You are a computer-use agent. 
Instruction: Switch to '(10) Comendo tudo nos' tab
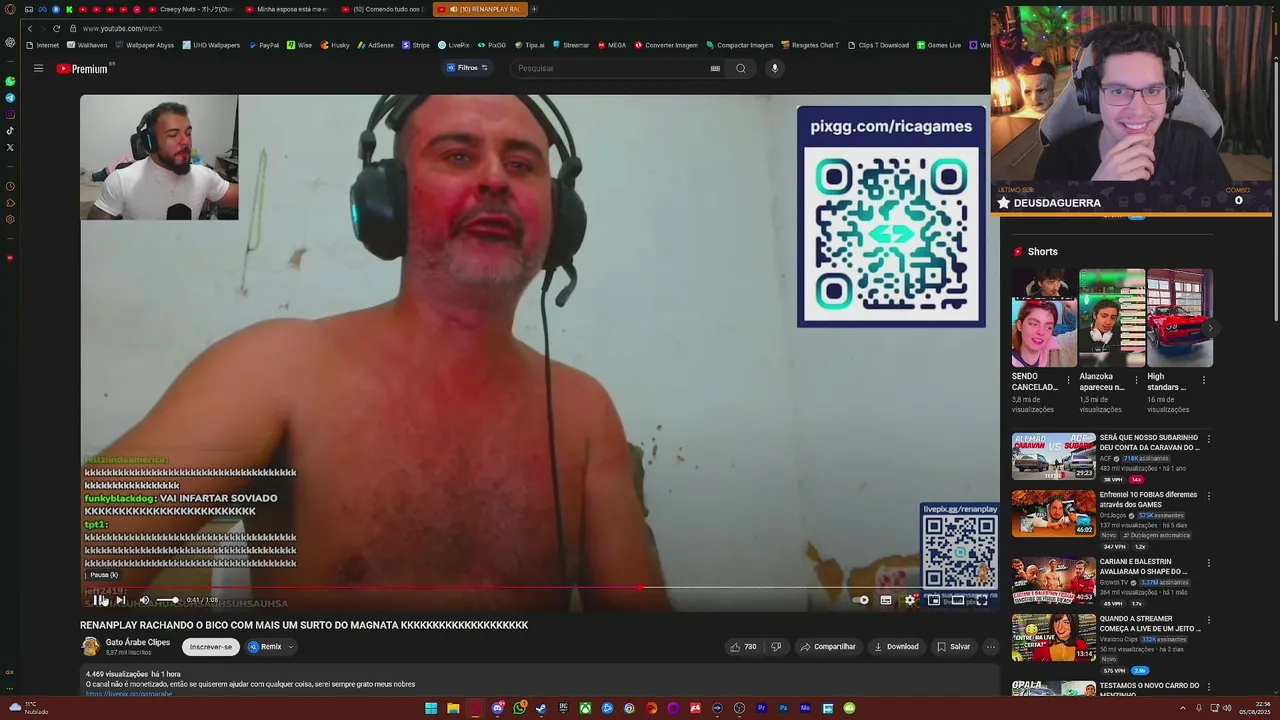pyautogui.click(x=384, y=9)
